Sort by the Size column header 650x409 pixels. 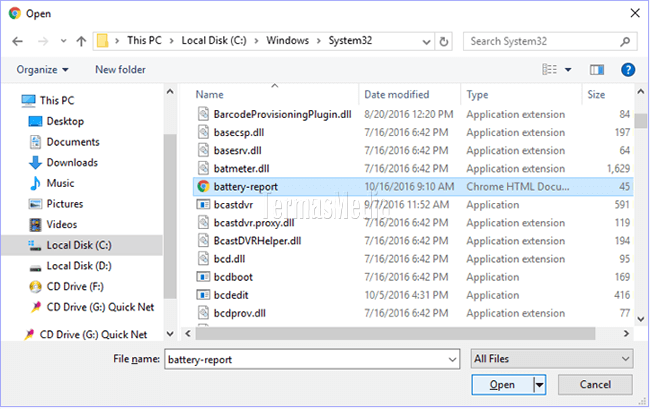point(596,94)
